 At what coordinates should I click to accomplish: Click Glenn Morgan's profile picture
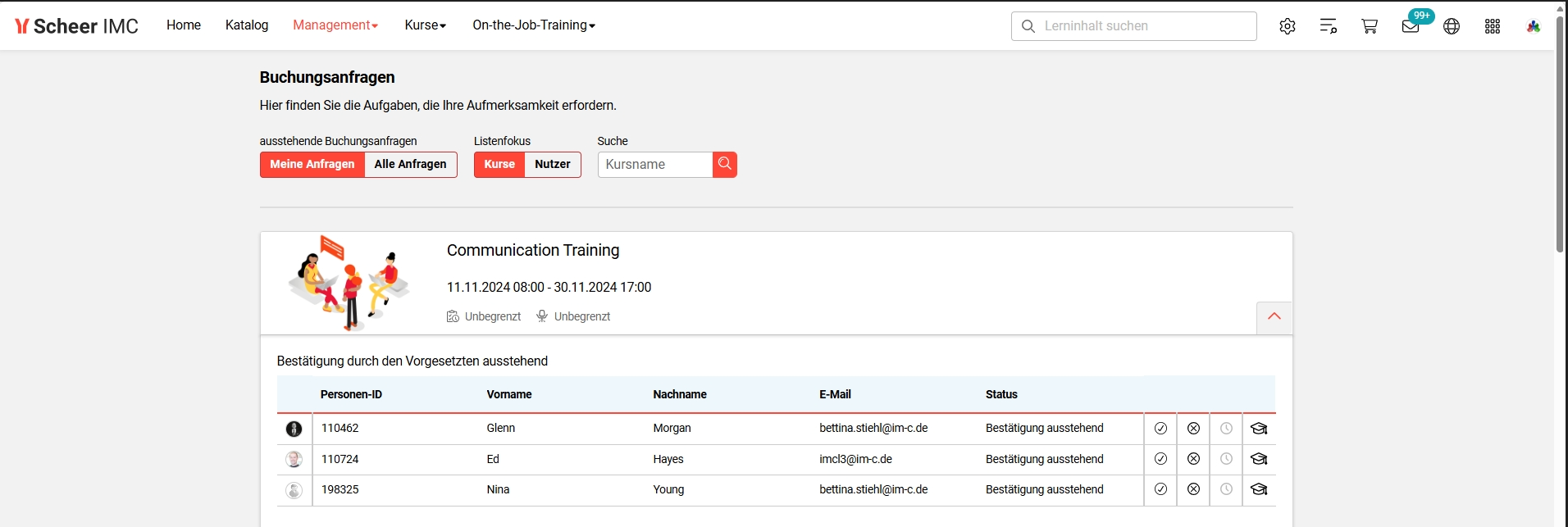click(x=294, y=429)
